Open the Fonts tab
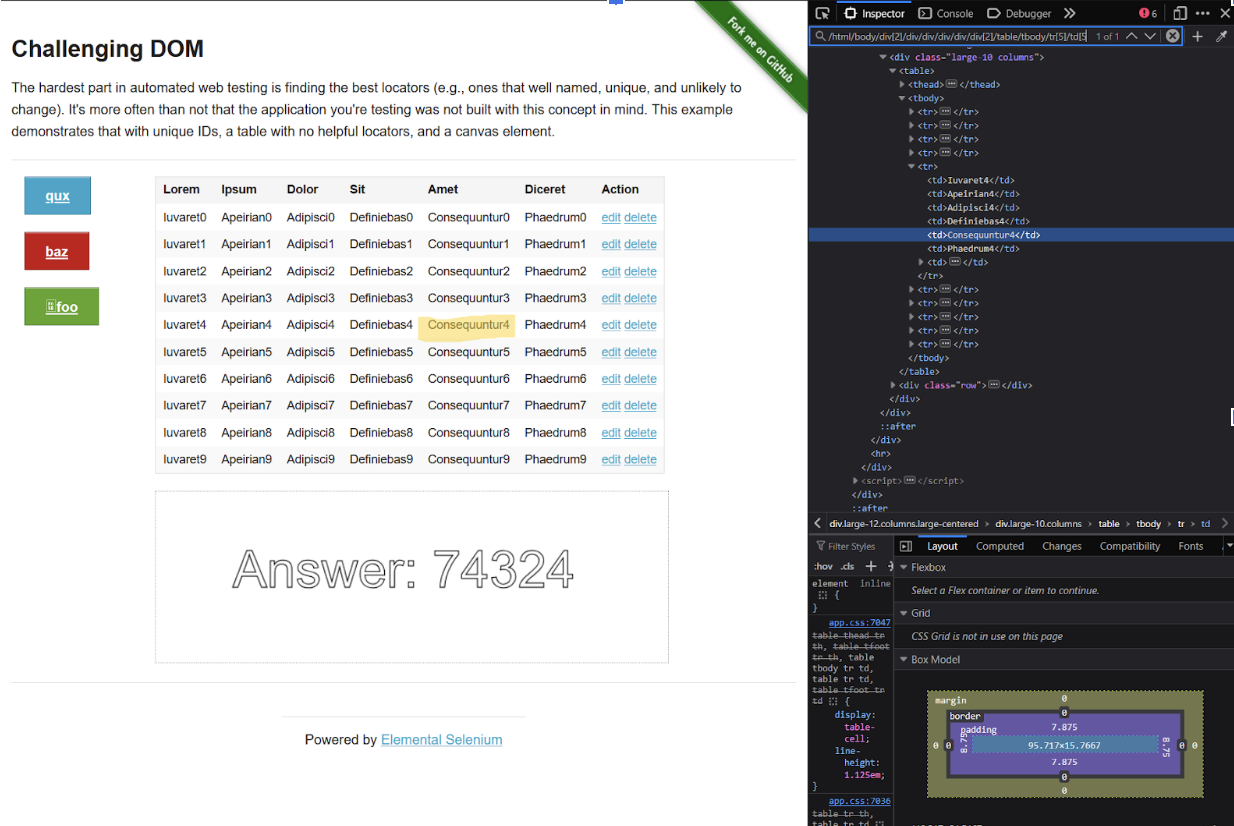The image size is (1234, 826). click(1191, 546)
